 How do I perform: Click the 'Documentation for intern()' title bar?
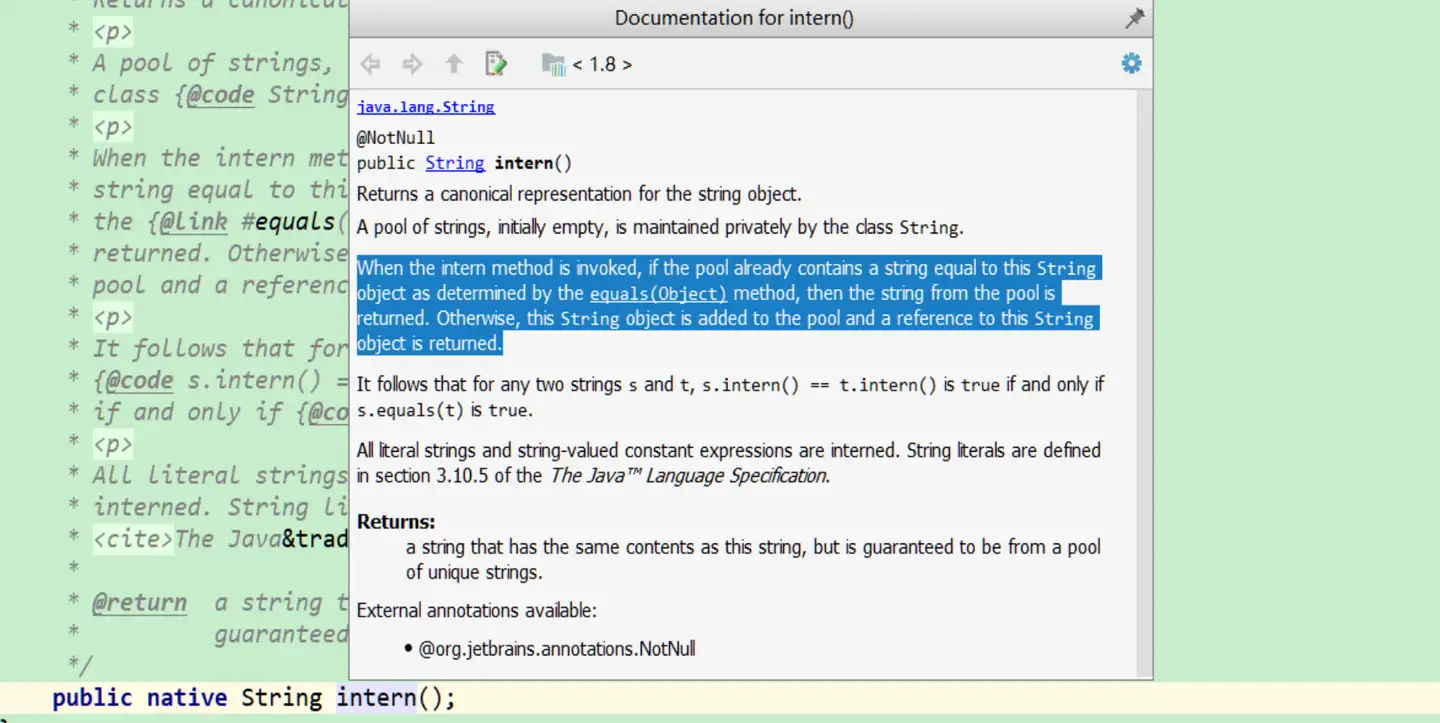[734, 18]
